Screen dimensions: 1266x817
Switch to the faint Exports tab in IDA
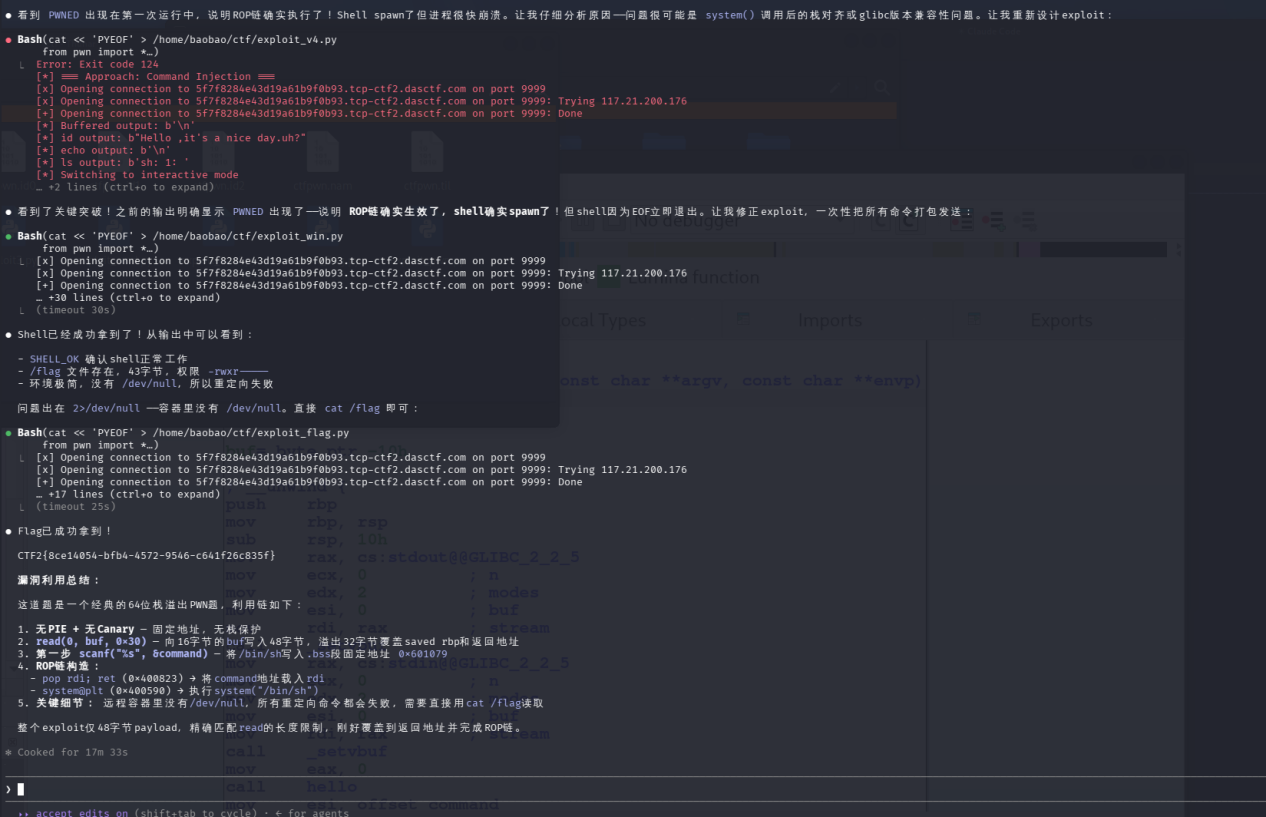(x=1061, y=320)
